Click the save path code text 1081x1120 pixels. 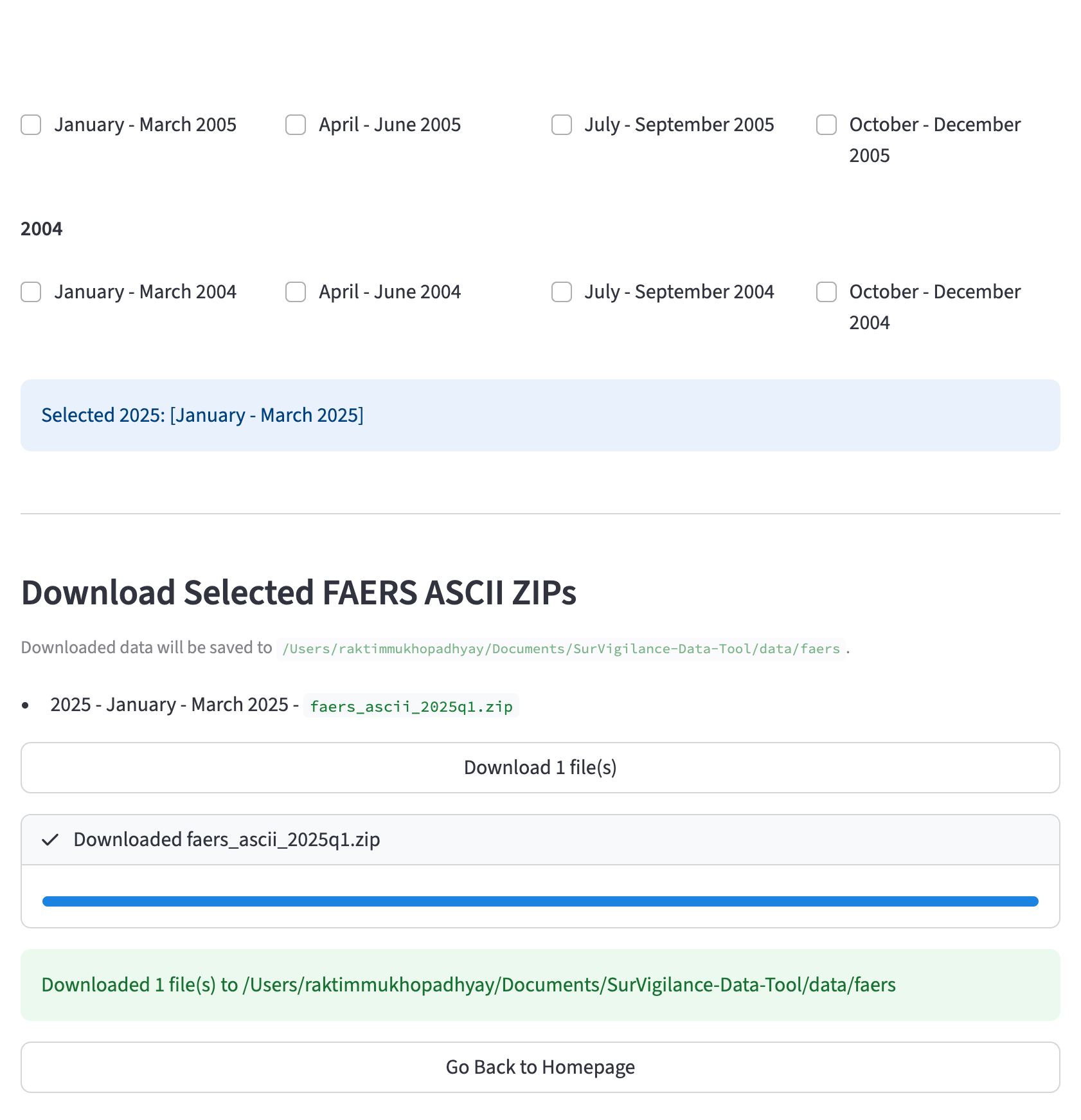[560, 649]
